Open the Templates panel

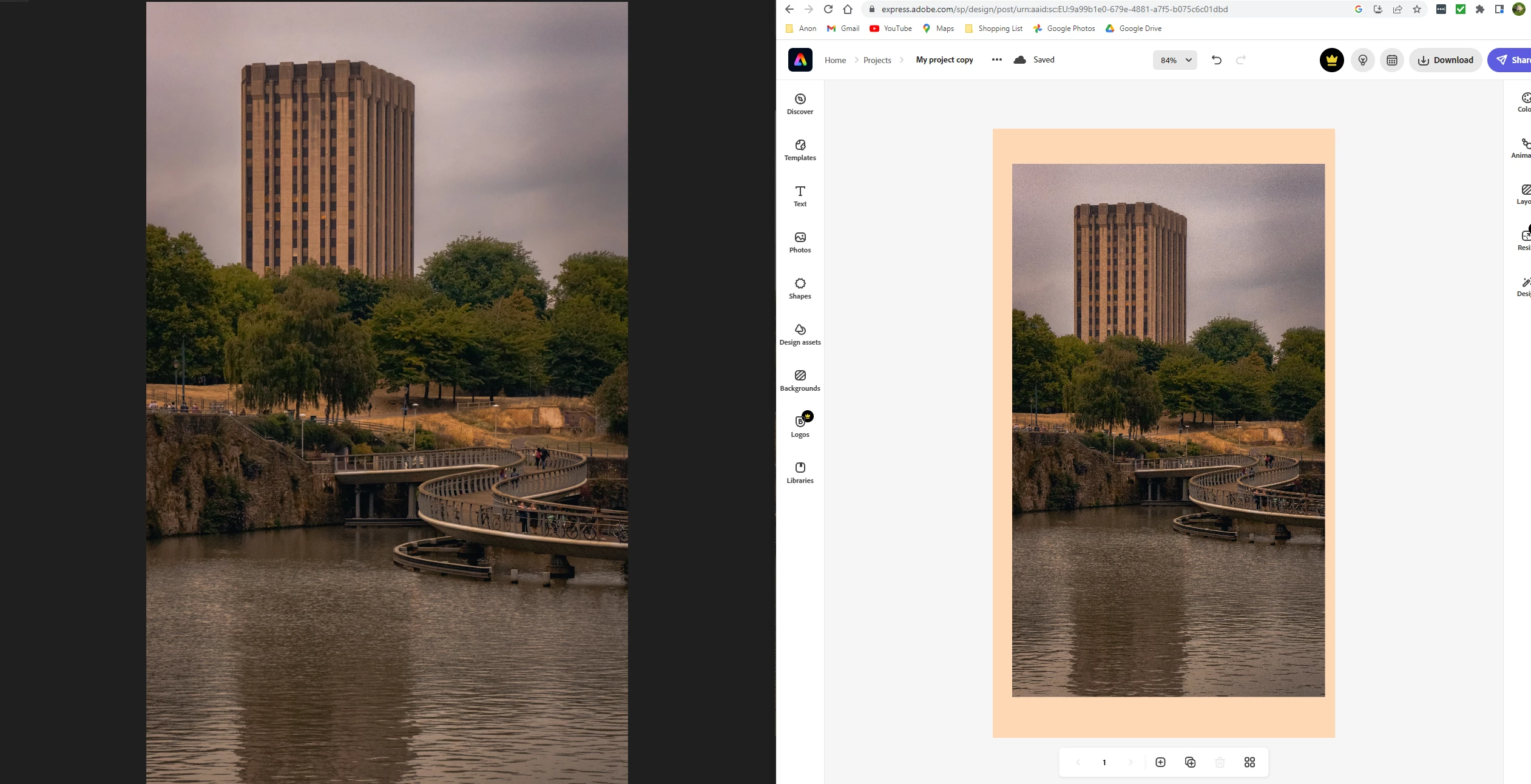point(800,150)
